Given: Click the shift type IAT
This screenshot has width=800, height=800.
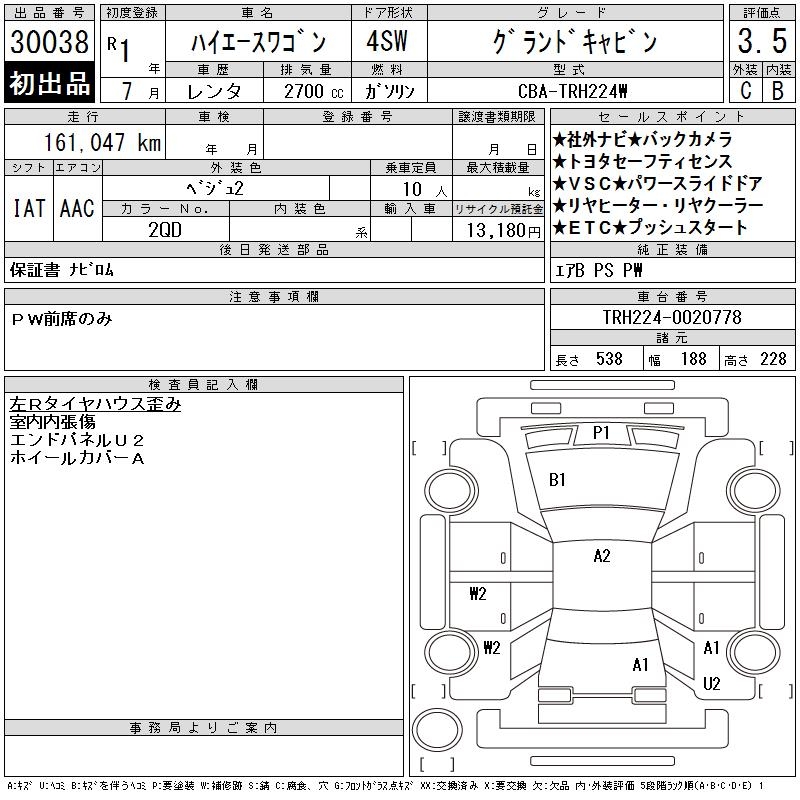Looking at the screenshot, I should (x=29, y=208).
